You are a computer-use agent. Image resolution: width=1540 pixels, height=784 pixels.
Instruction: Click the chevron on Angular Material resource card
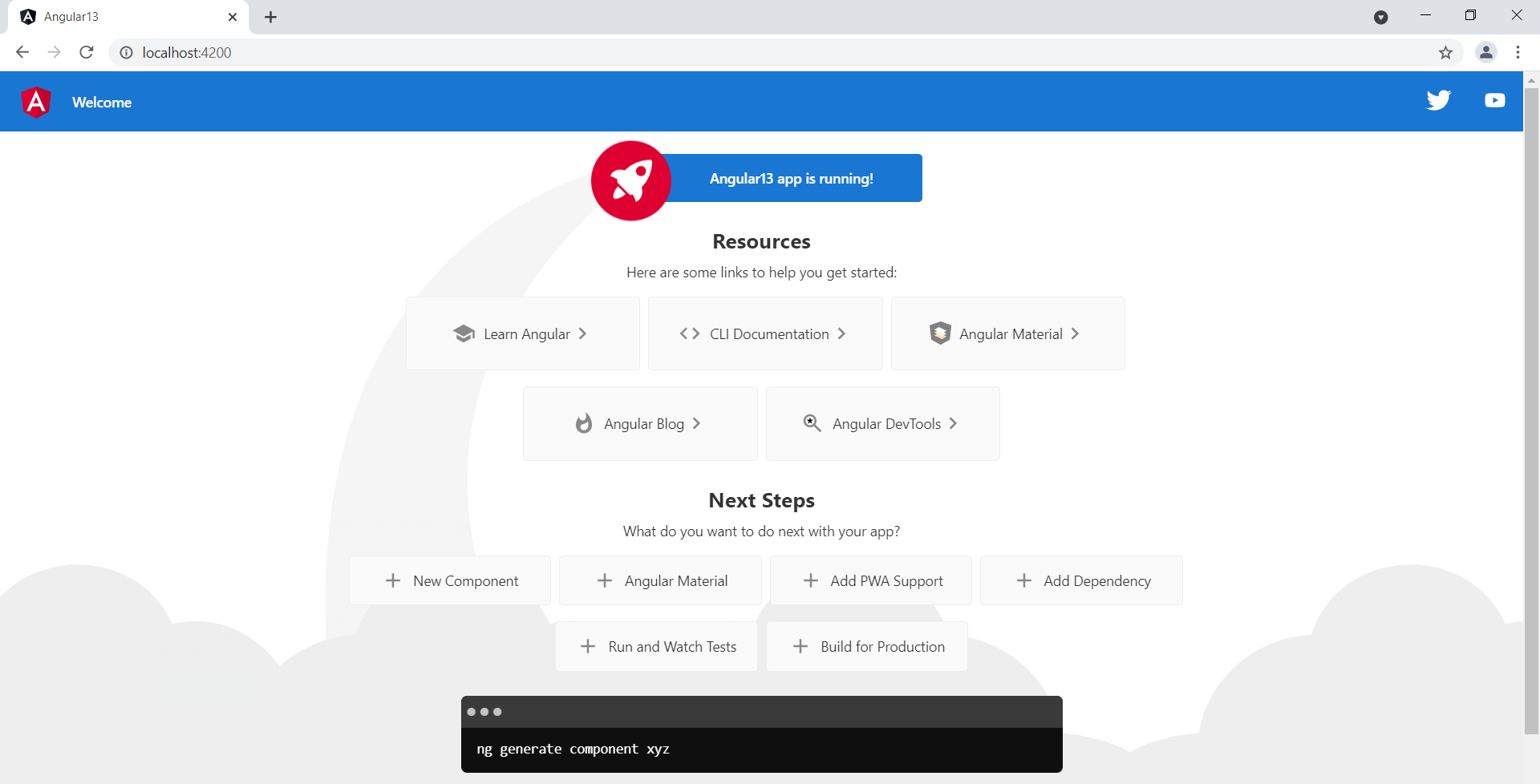(x=1075, y=333)
